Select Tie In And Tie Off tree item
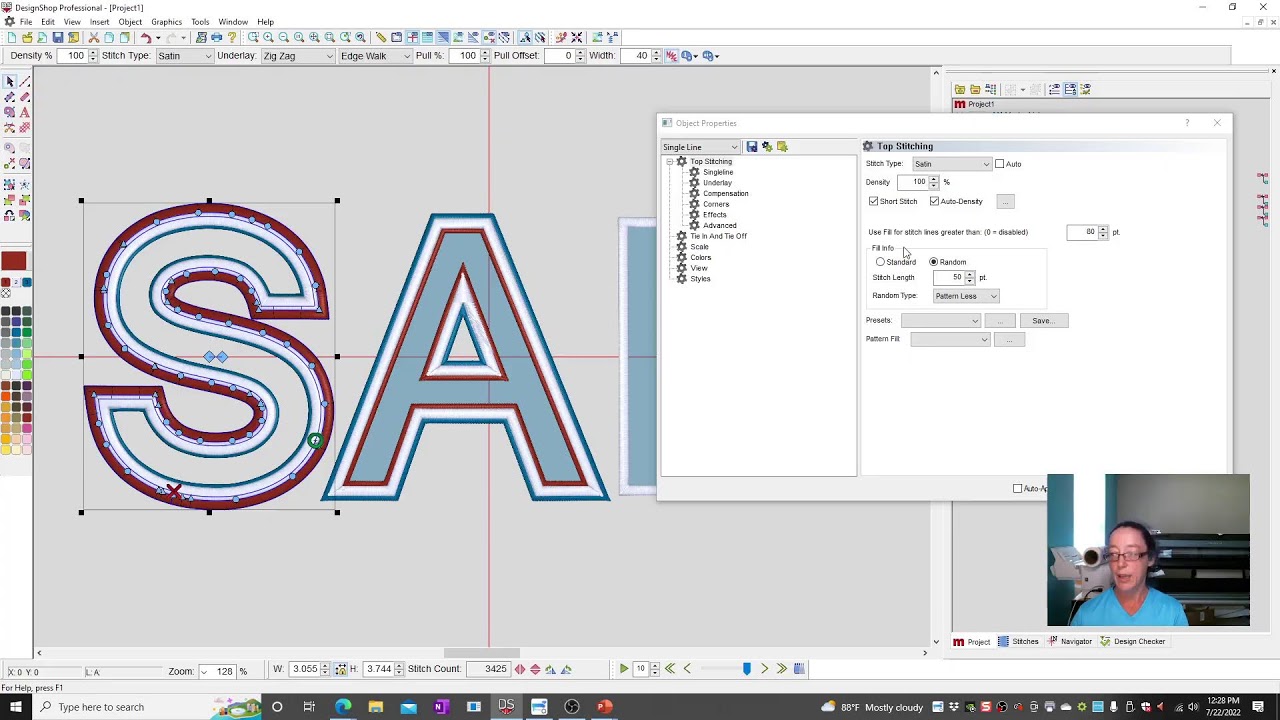 click(718, 236)
